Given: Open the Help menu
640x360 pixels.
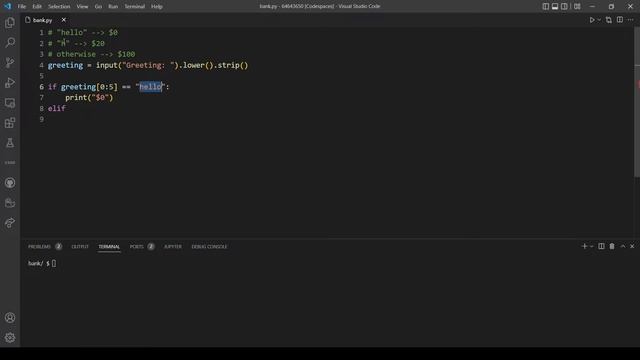Looking at the screenshot, I should [x=157, y=7].
